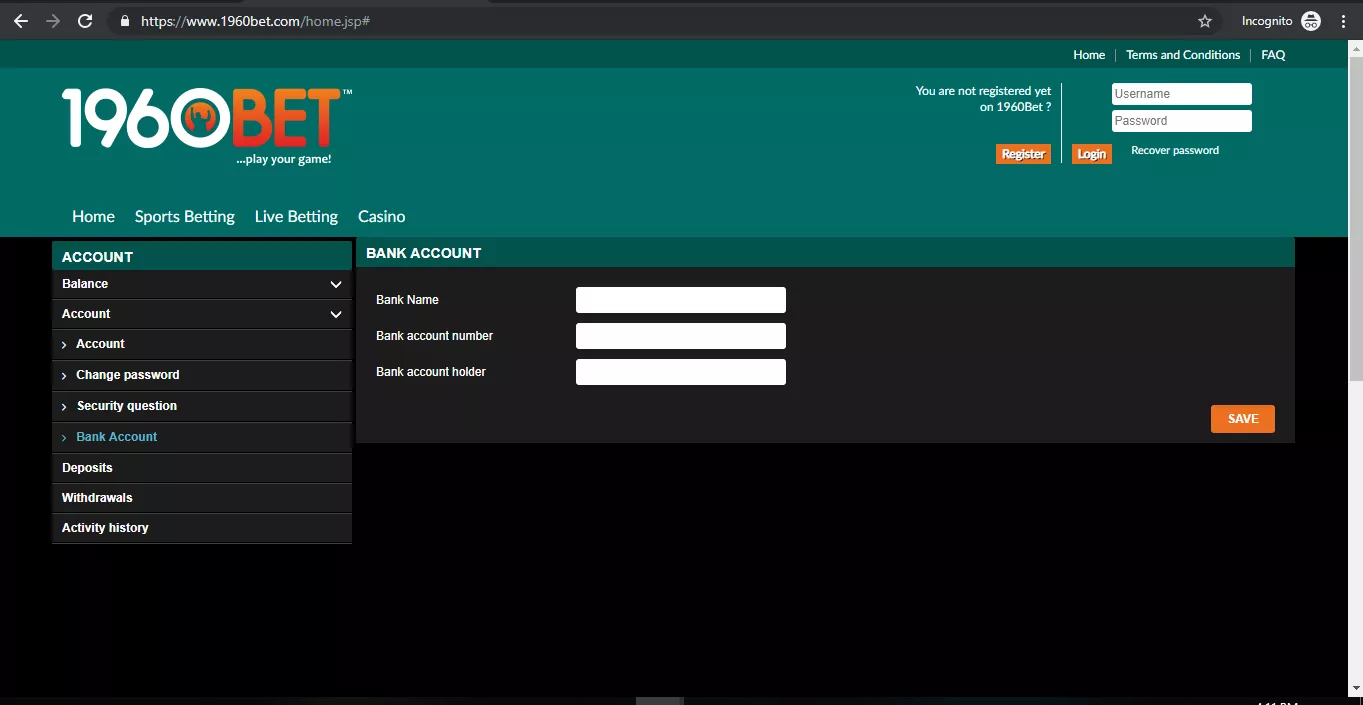Select Security question sidebar item
Viewport: 1363px width, 705px height.
(126, 406)
